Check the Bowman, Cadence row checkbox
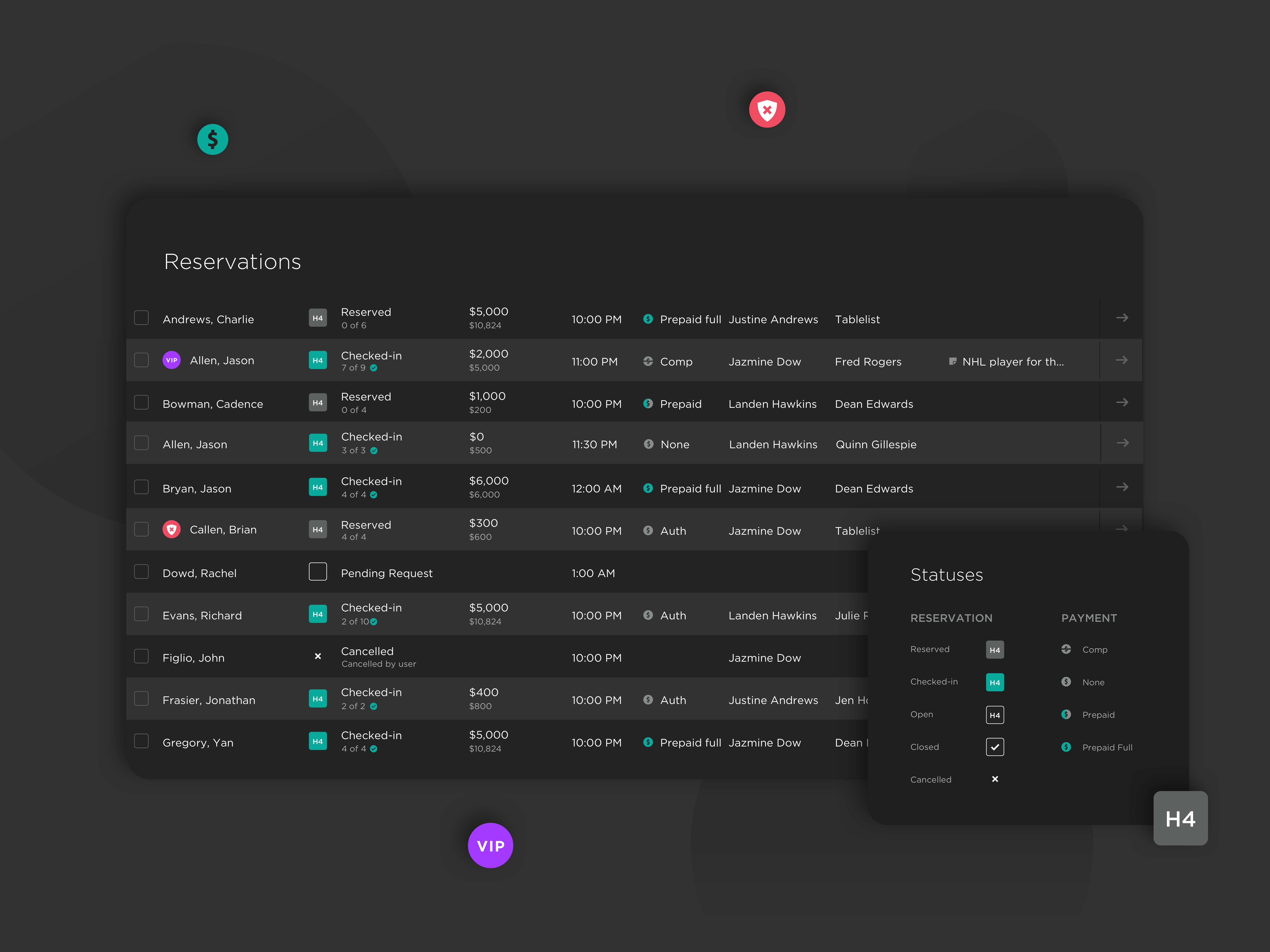 (x=141, y=402)
